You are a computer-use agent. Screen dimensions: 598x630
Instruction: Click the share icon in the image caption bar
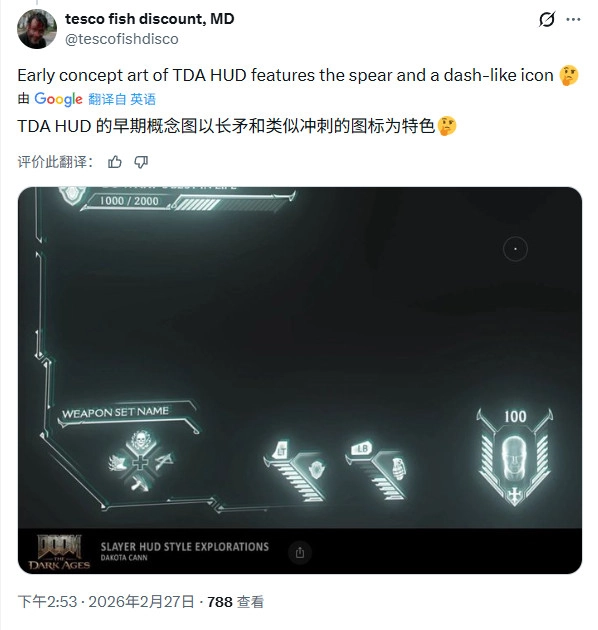[300, 553]
